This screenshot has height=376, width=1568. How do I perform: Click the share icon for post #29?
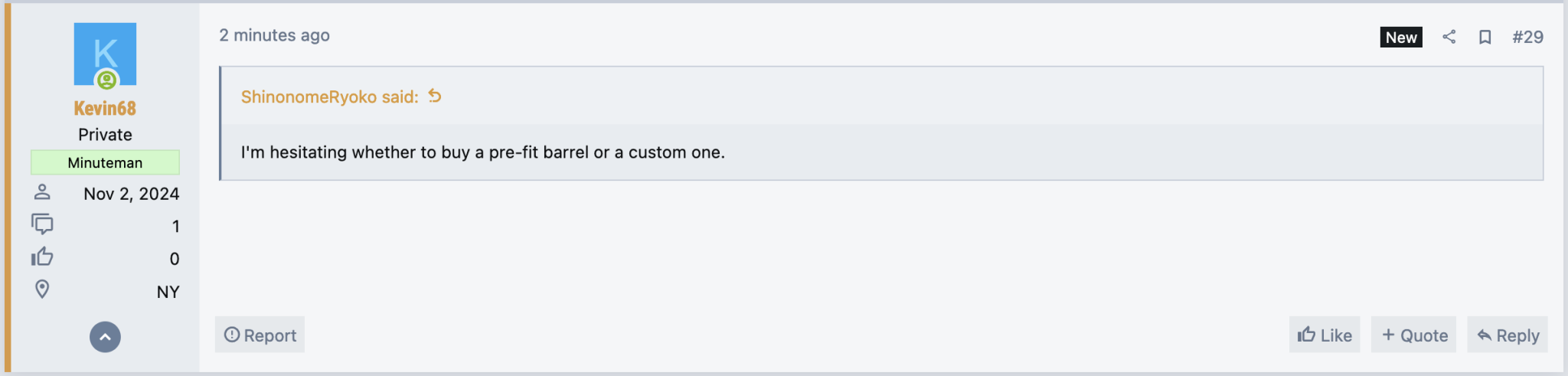coord(1449,37)
